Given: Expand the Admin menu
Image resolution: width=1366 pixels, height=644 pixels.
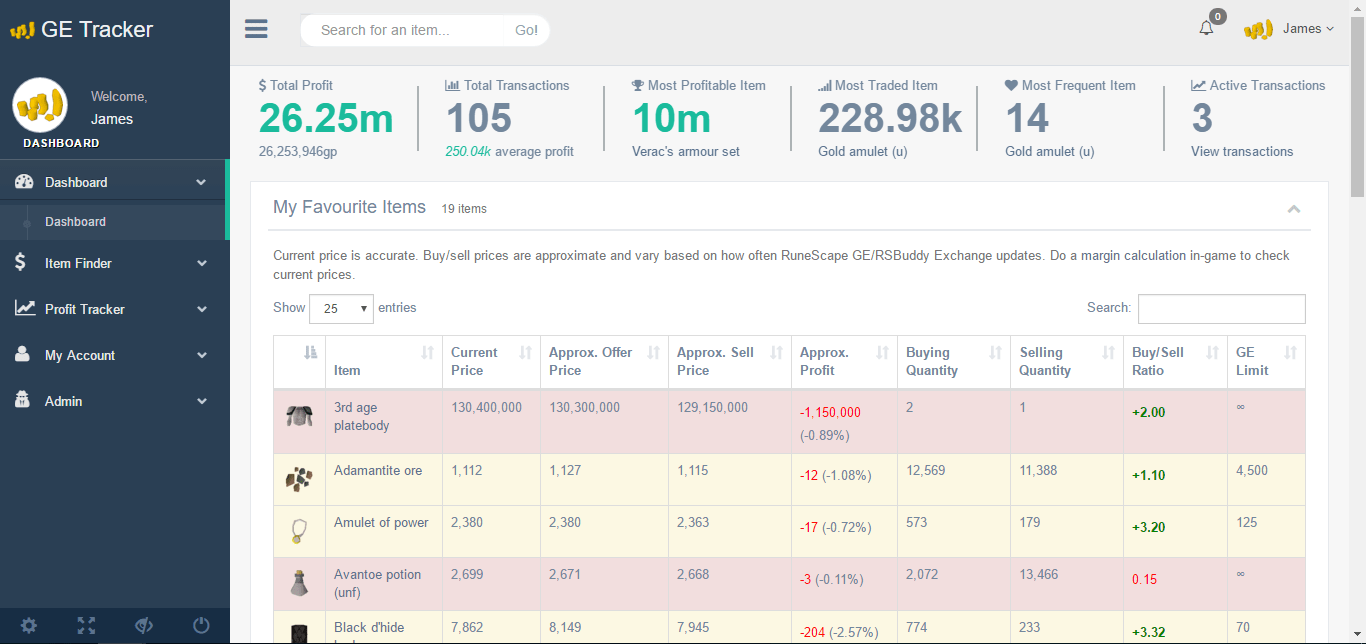Looking at the screenshot, I should pos(114,401).
